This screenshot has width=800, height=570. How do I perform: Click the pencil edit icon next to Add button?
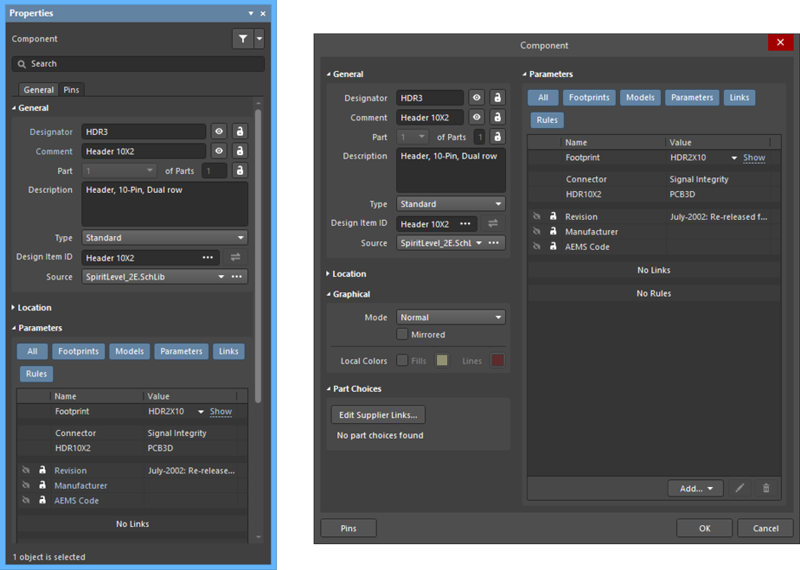point(740,488)
